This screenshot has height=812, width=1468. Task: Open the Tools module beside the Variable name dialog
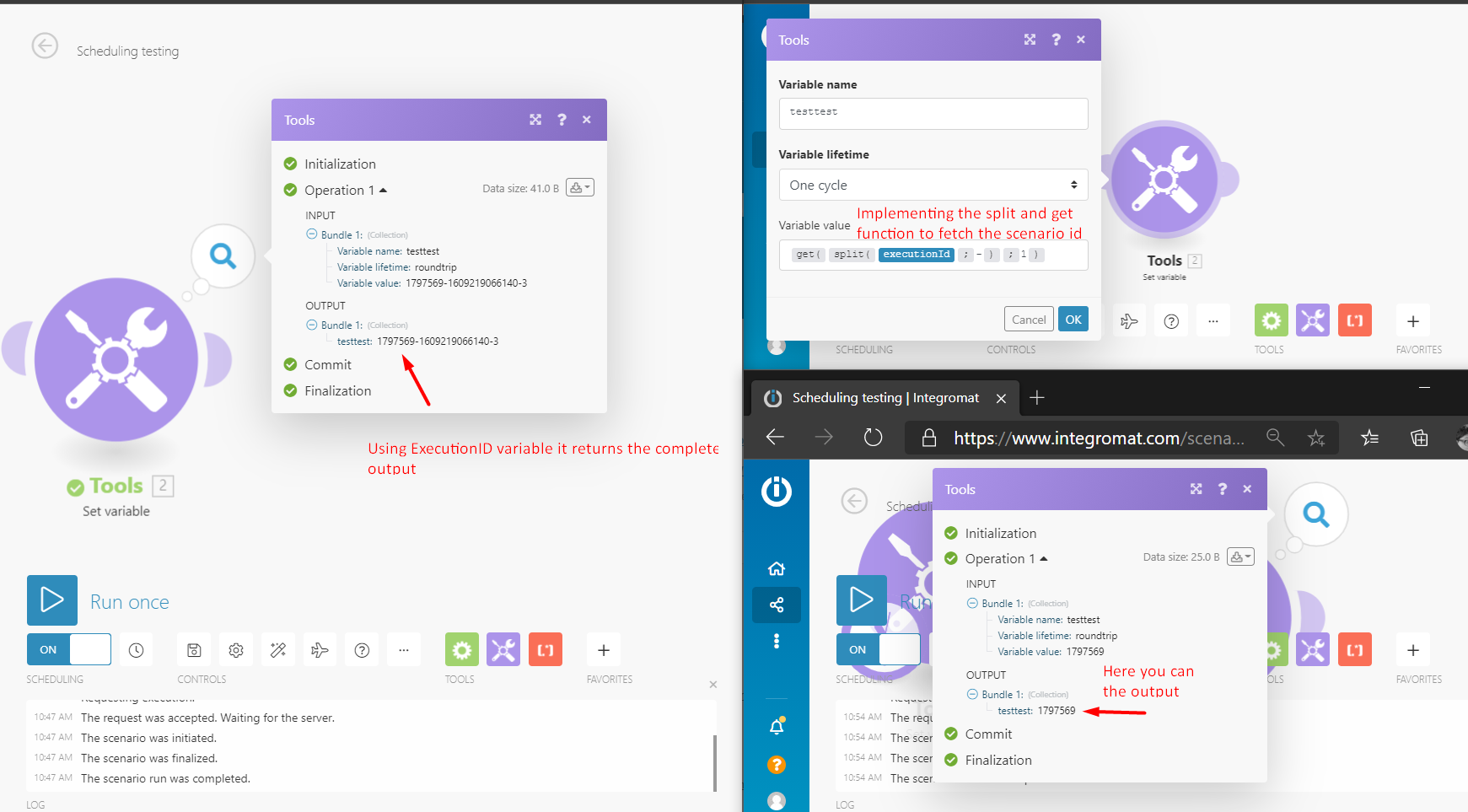click(x=1164, y=180)
